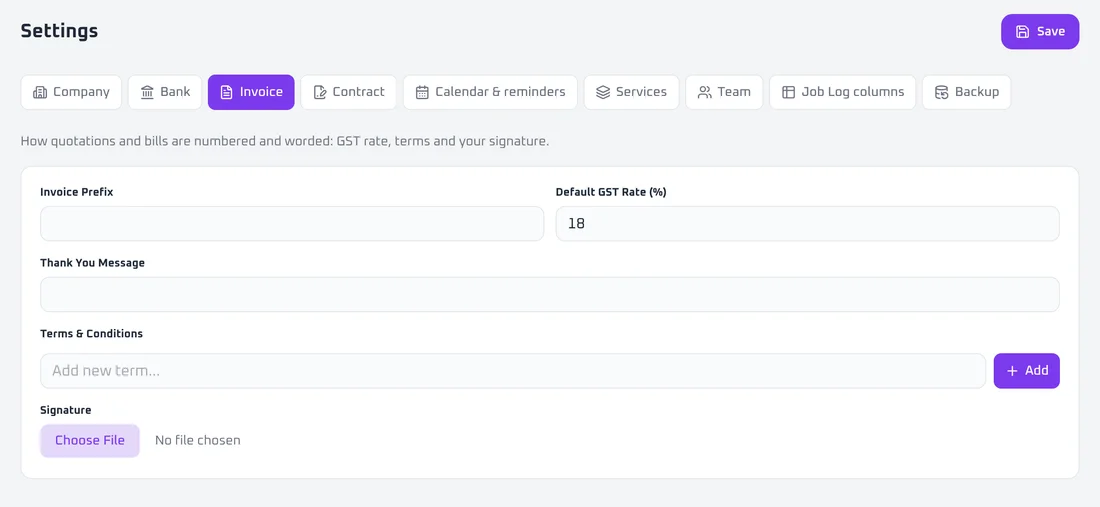This screenshot has width=1100, height=507.
Task: Select the Invoice tab
Action: (x=251, y=92)
